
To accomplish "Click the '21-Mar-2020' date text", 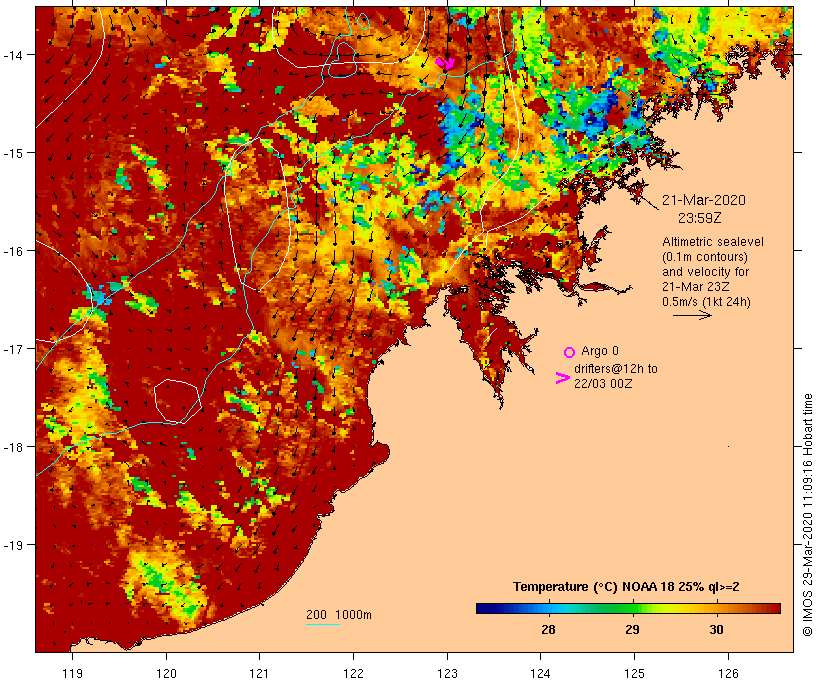I will [703, 200].
